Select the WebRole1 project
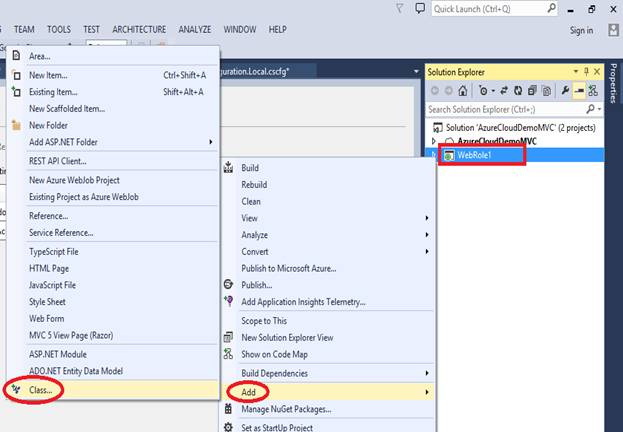The height and width of the screenshot is (432, 623). (x=474, y=155)
